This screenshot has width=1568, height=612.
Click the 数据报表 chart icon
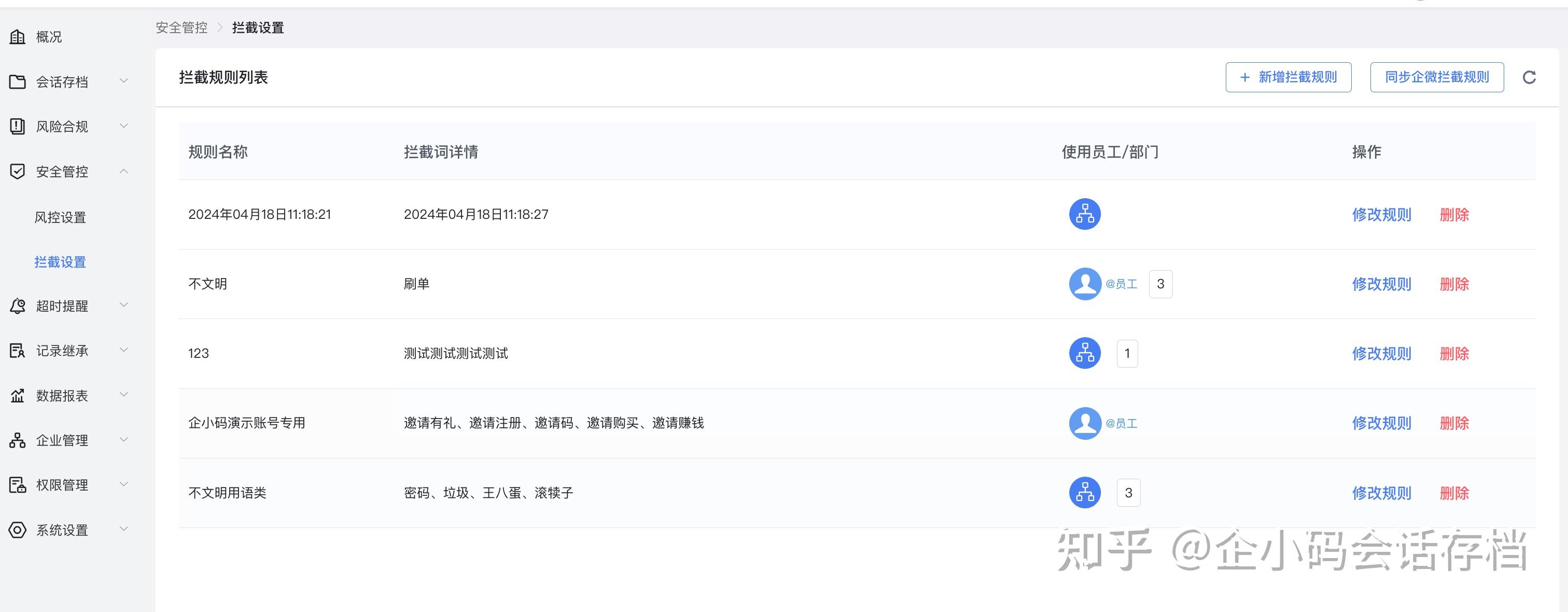[17, 396]
